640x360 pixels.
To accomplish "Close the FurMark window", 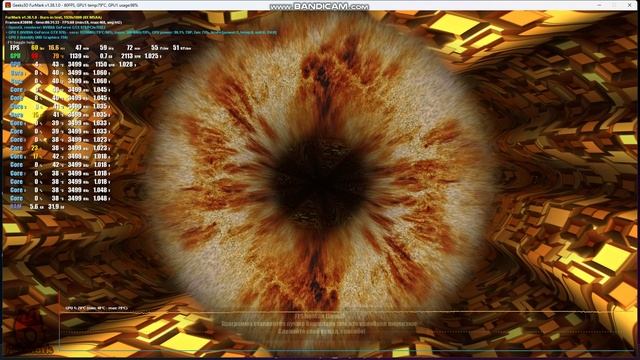I will 630,5.
